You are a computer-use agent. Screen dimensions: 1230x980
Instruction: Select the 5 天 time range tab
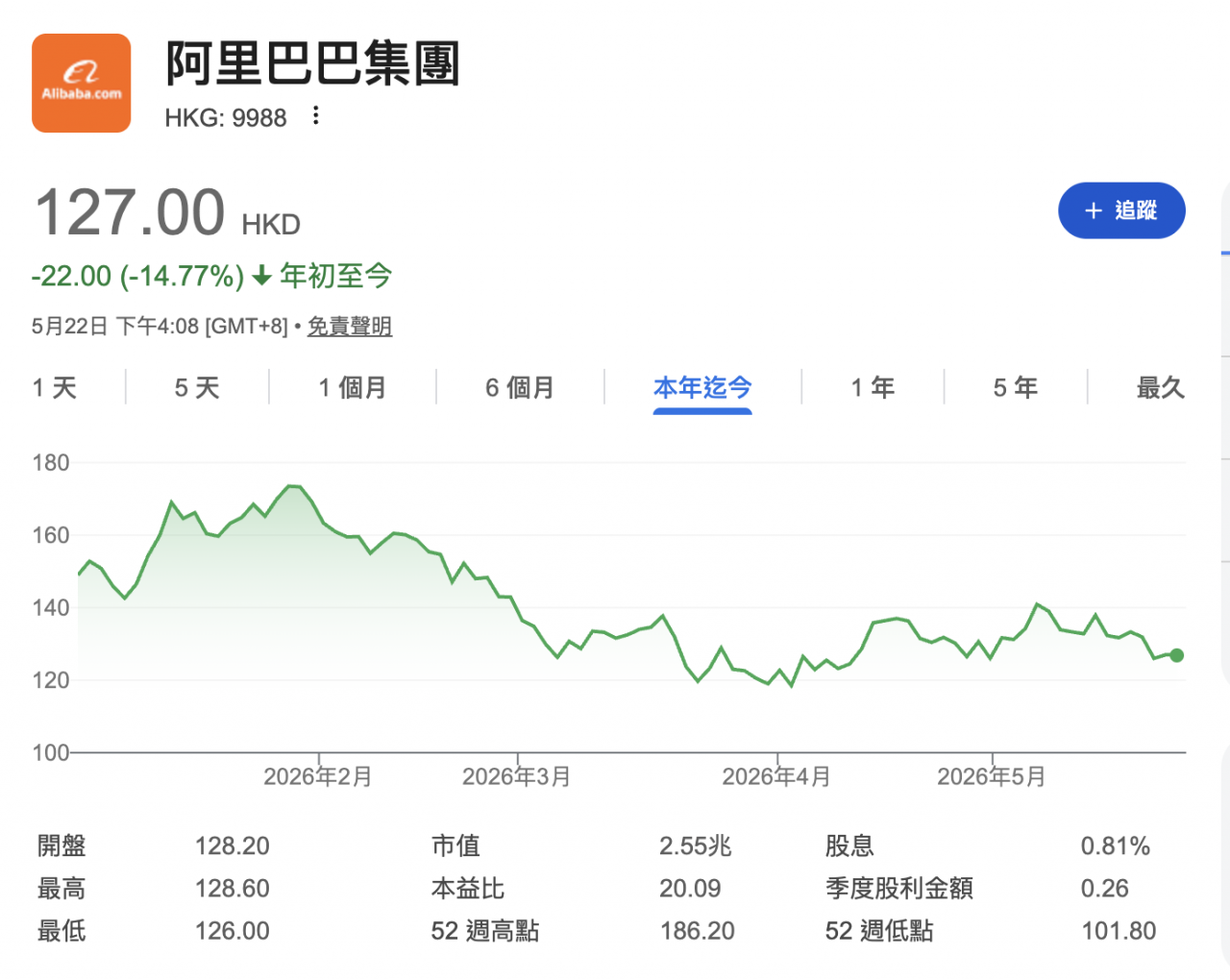pyautogui.click(x=197, y=388)
